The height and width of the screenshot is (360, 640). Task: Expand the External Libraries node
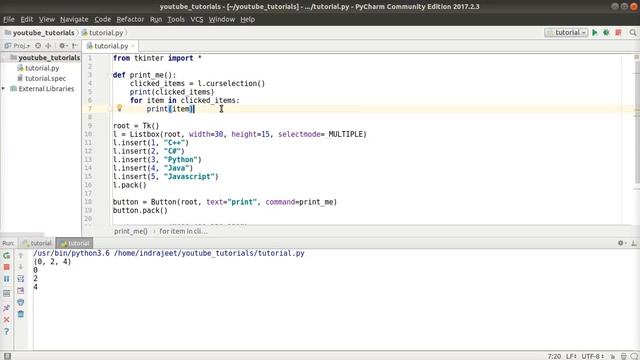tap(4, 89)
